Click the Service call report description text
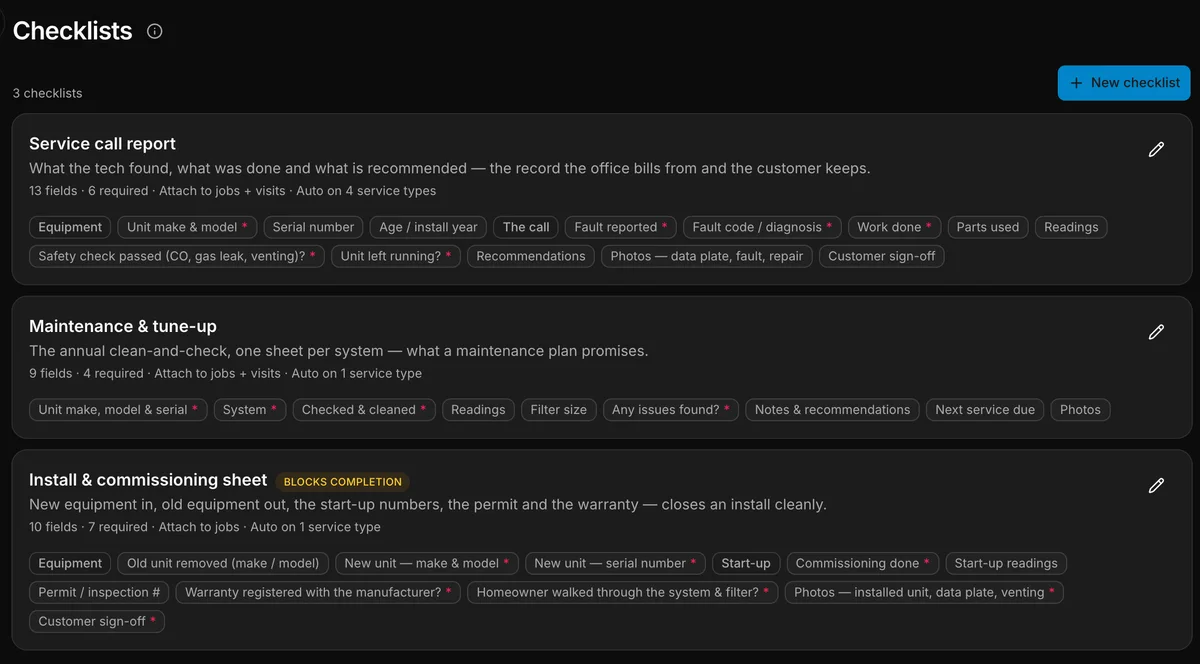Image resolution: width=1200 pixels, height=664 pixels. coord(450,168)
